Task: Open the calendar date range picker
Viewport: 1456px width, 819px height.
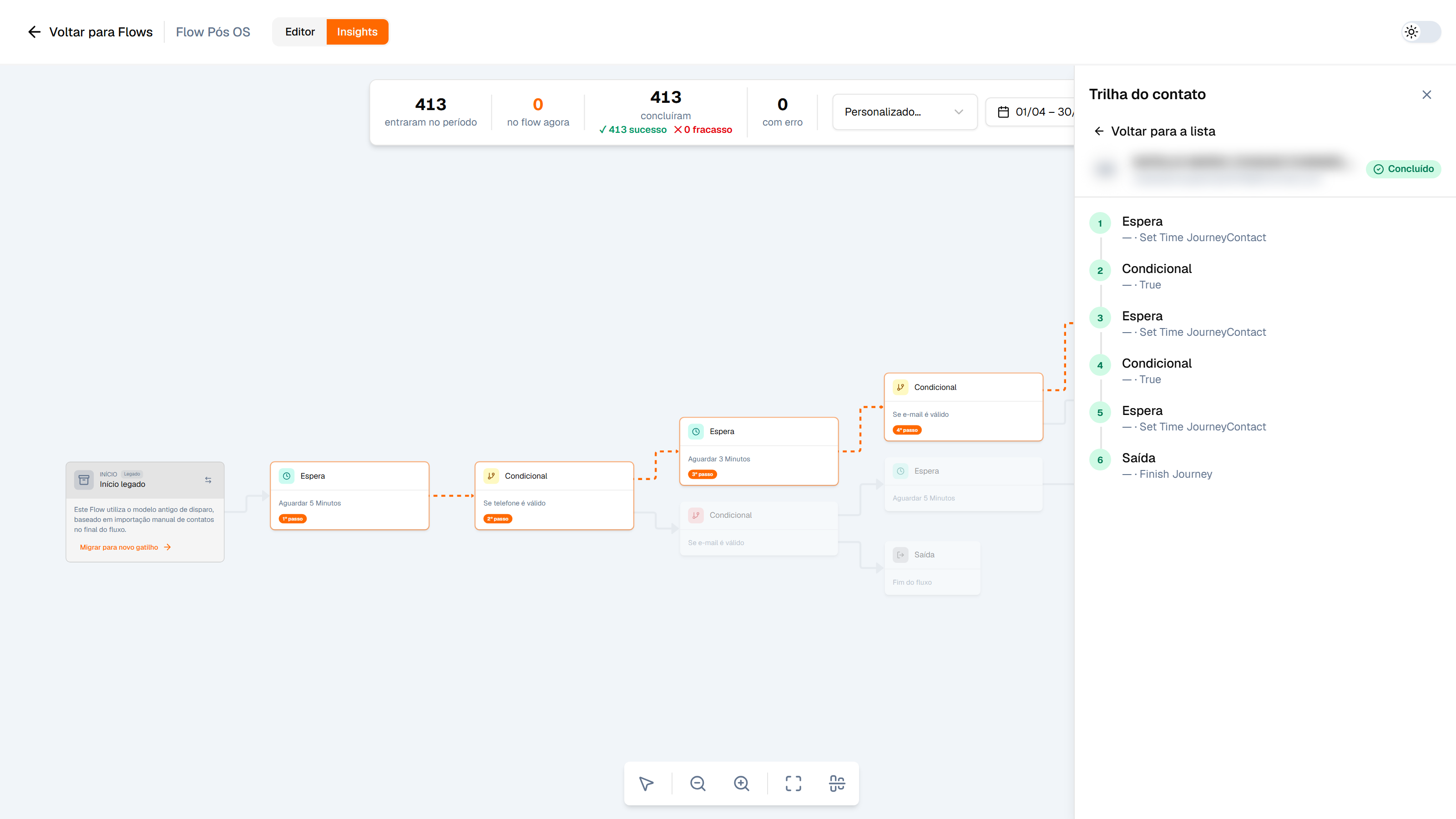Action: click(x=1030, y=112)
